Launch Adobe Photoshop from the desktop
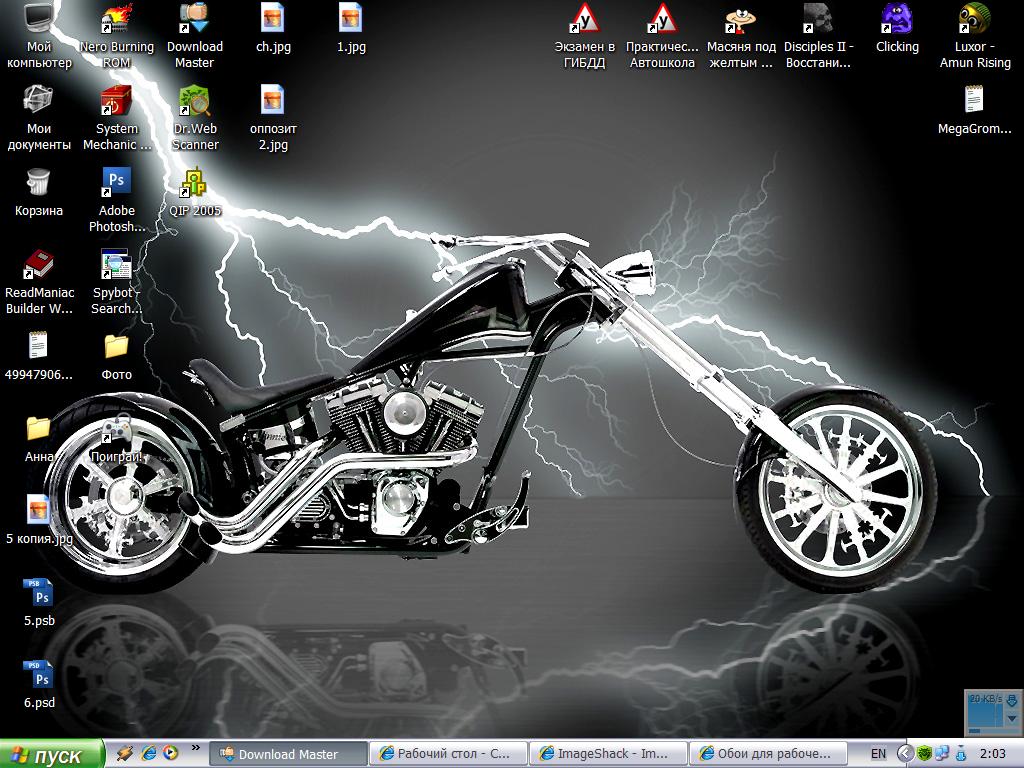This screenshot has width=1024, height=768. pyautogui.click(x=117, y=183)
